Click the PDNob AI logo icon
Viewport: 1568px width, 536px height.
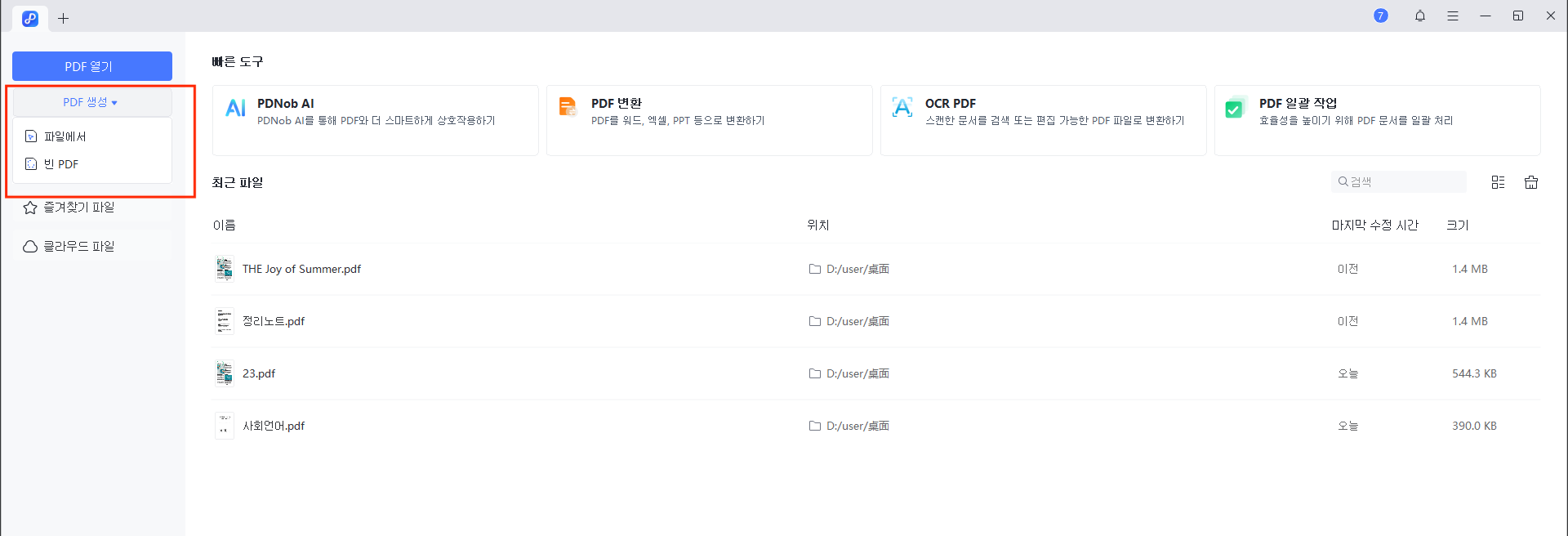236,108
